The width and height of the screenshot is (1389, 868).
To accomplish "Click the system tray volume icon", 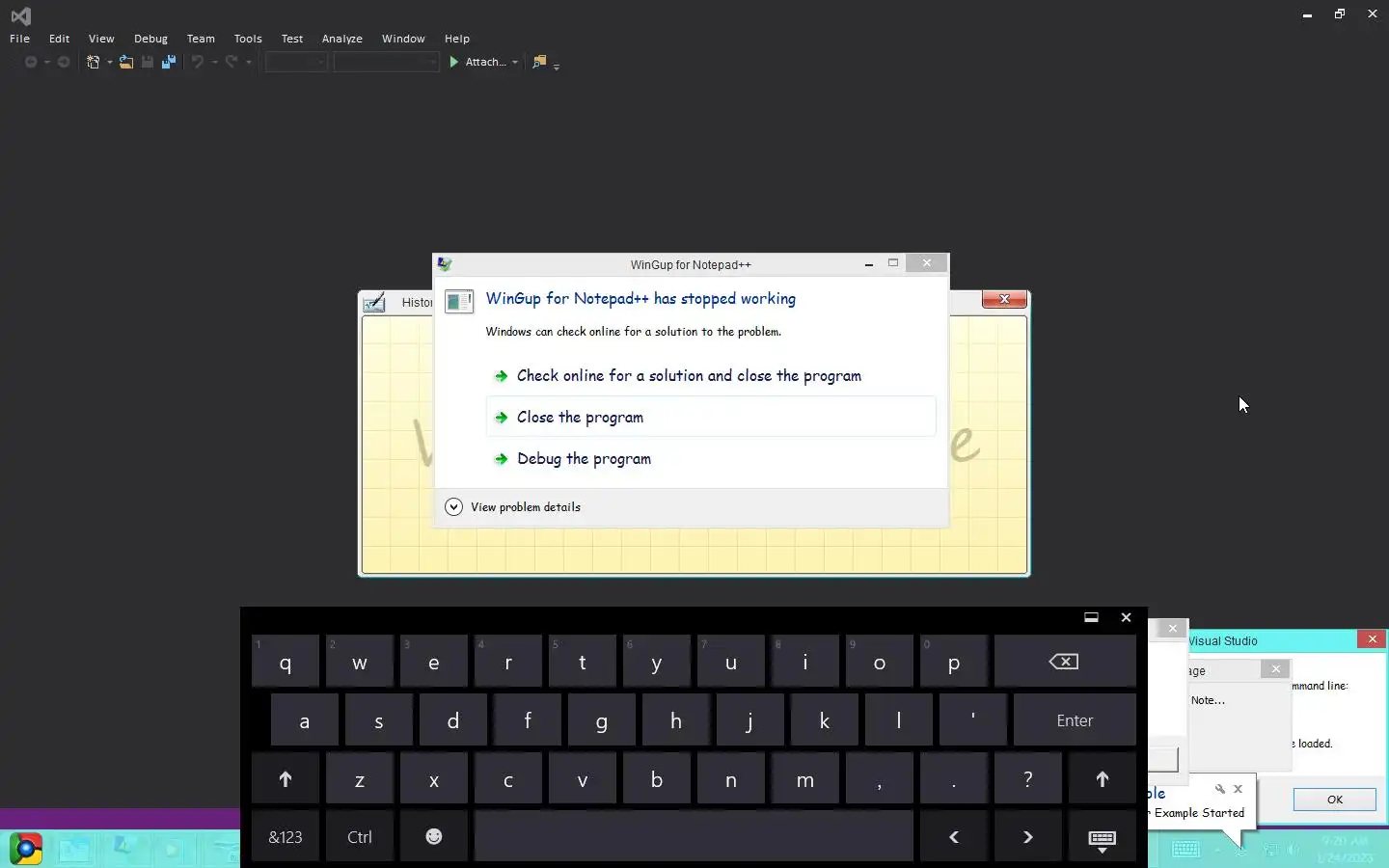I will click(1294, 850).
